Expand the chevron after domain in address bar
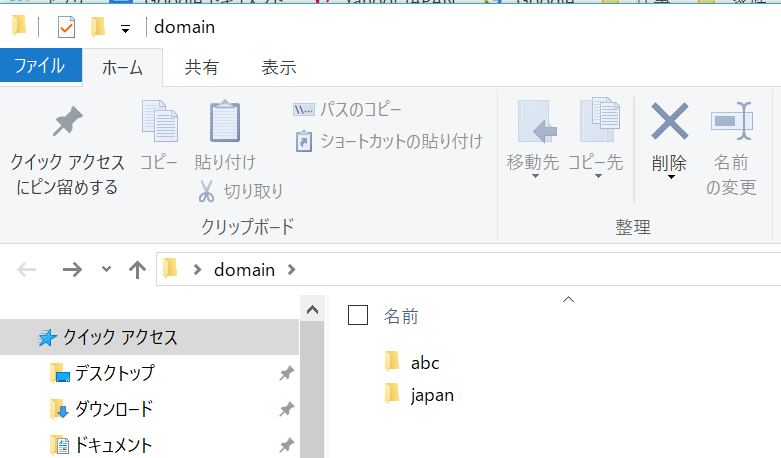 click(x=291, y=270)
